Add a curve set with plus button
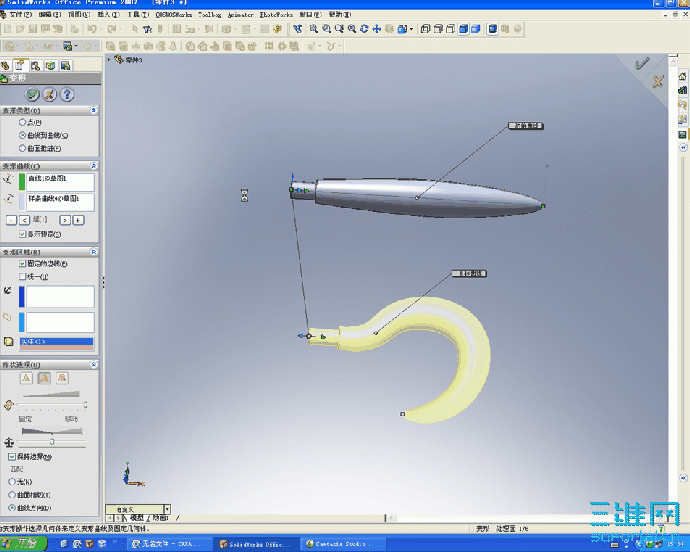This screenshot has height=552, width=690. click(x=78, y=220)
